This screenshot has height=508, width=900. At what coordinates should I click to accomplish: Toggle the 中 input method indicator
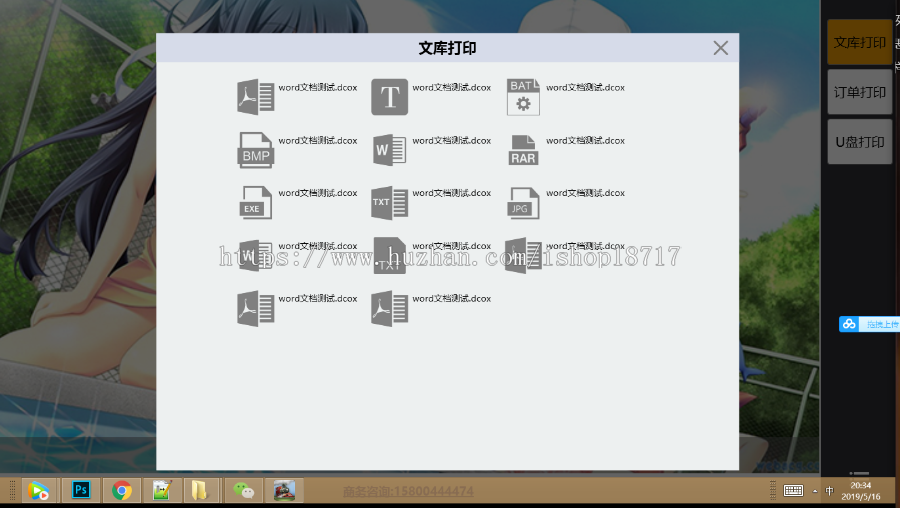tap(829, 491)
